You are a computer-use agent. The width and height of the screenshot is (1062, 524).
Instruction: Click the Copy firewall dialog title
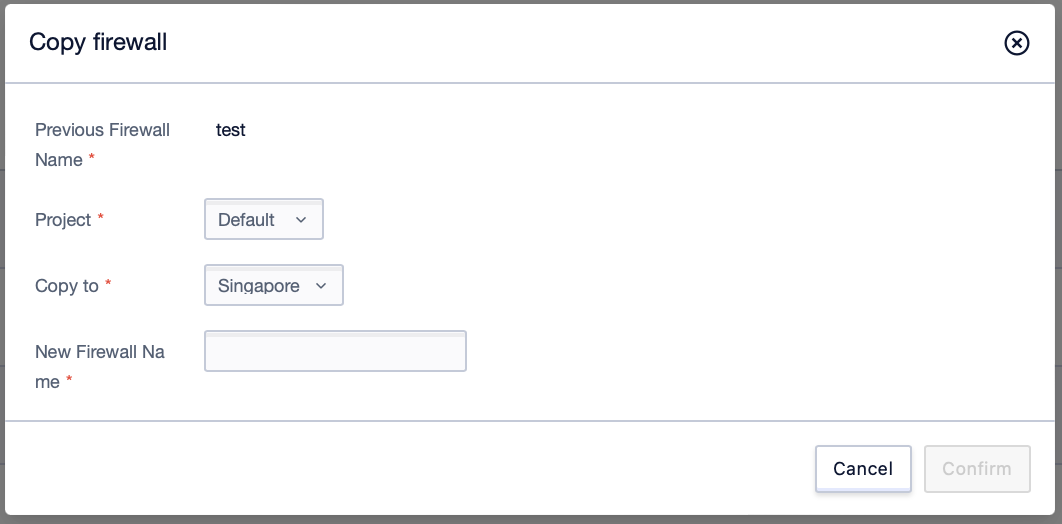point(98,42)
